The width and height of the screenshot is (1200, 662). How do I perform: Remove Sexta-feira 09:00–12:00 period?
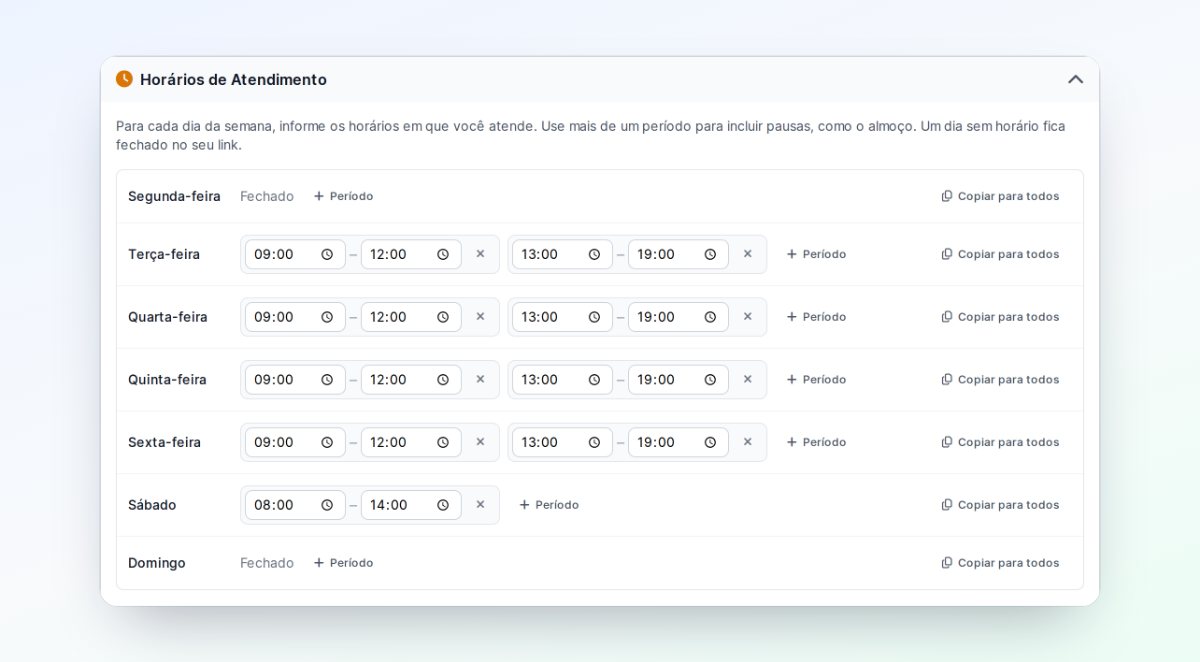480,442
